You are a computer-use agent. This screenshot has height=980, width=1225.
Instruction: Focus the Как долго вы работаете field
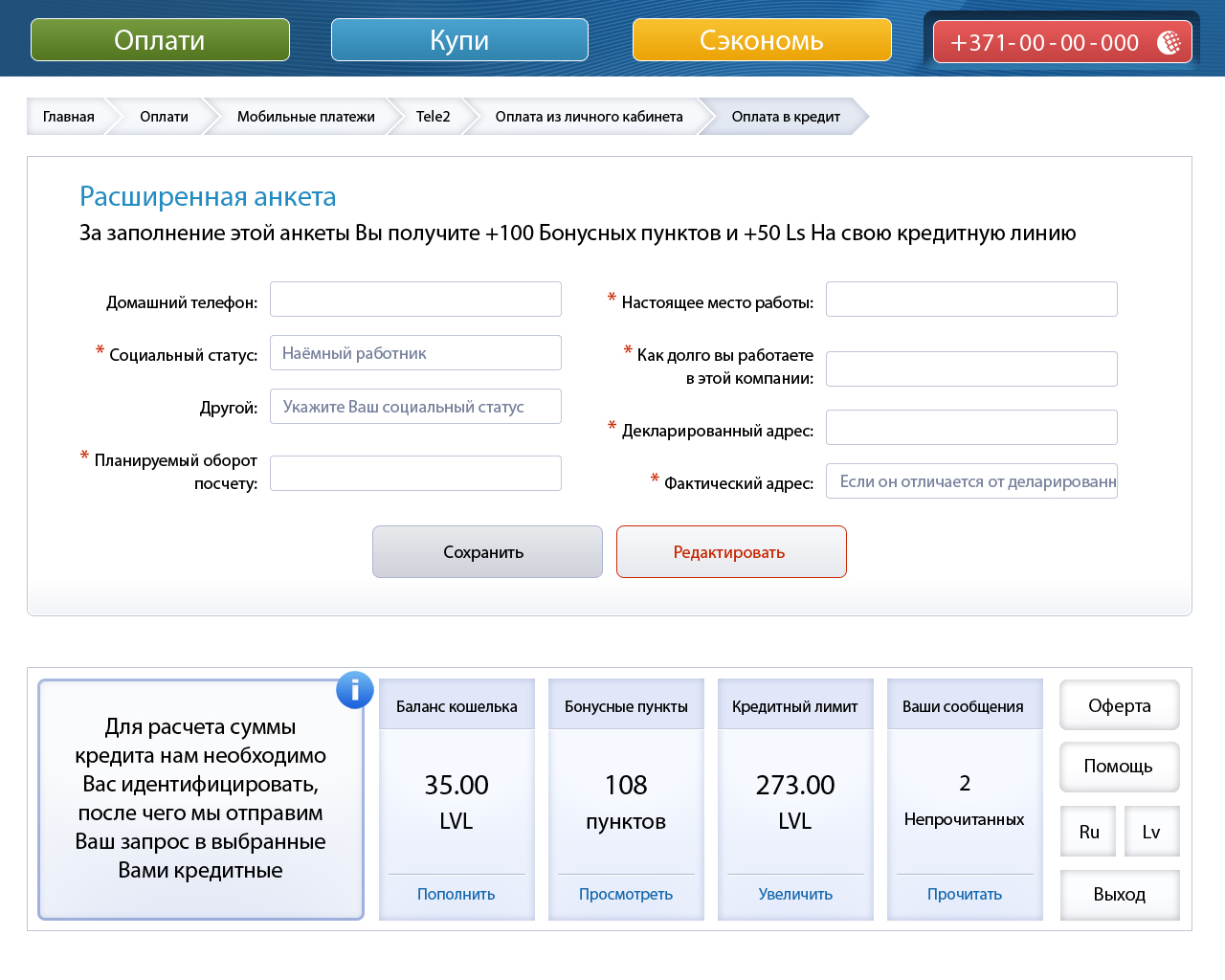tap(971, 369)
